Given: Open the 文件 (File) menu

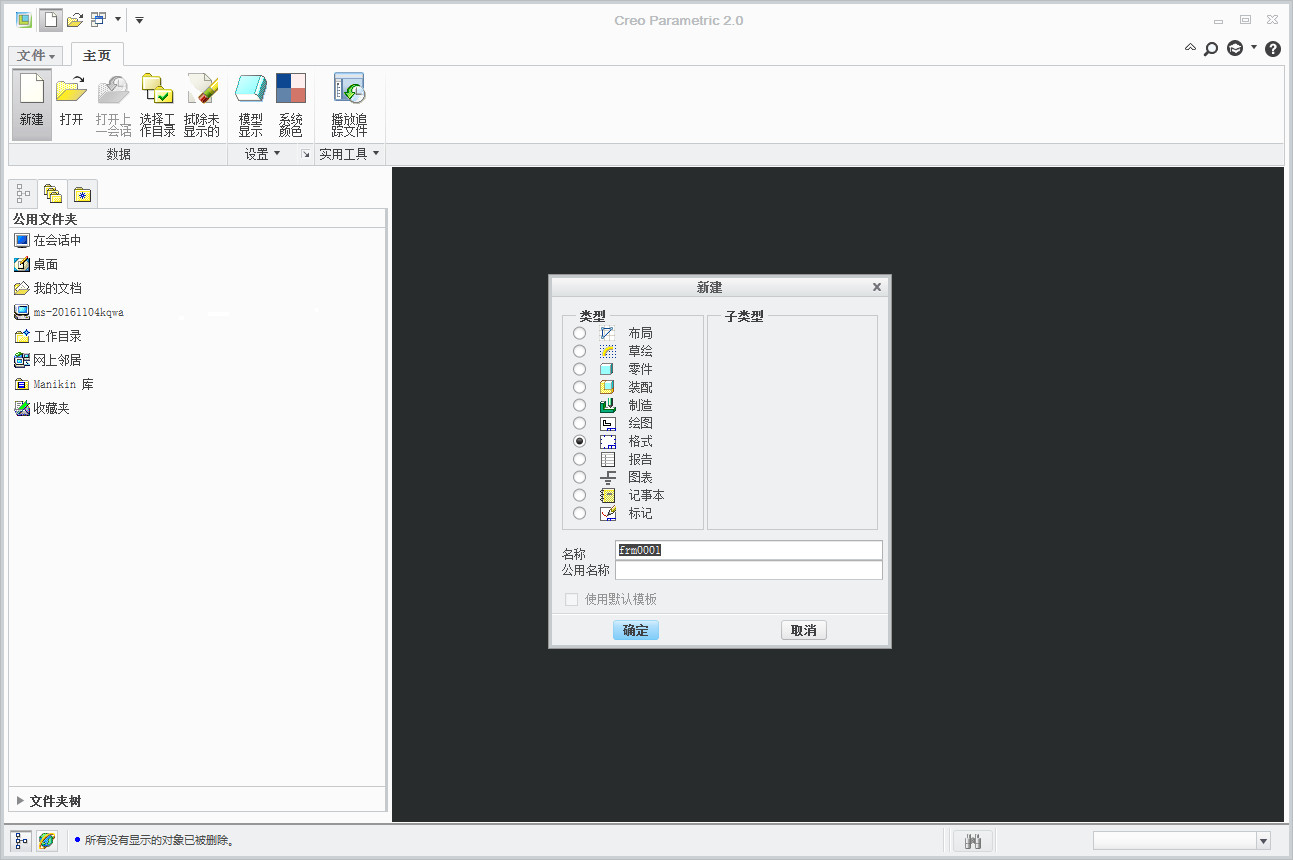Looking at the screenshot, I should 37,56.
